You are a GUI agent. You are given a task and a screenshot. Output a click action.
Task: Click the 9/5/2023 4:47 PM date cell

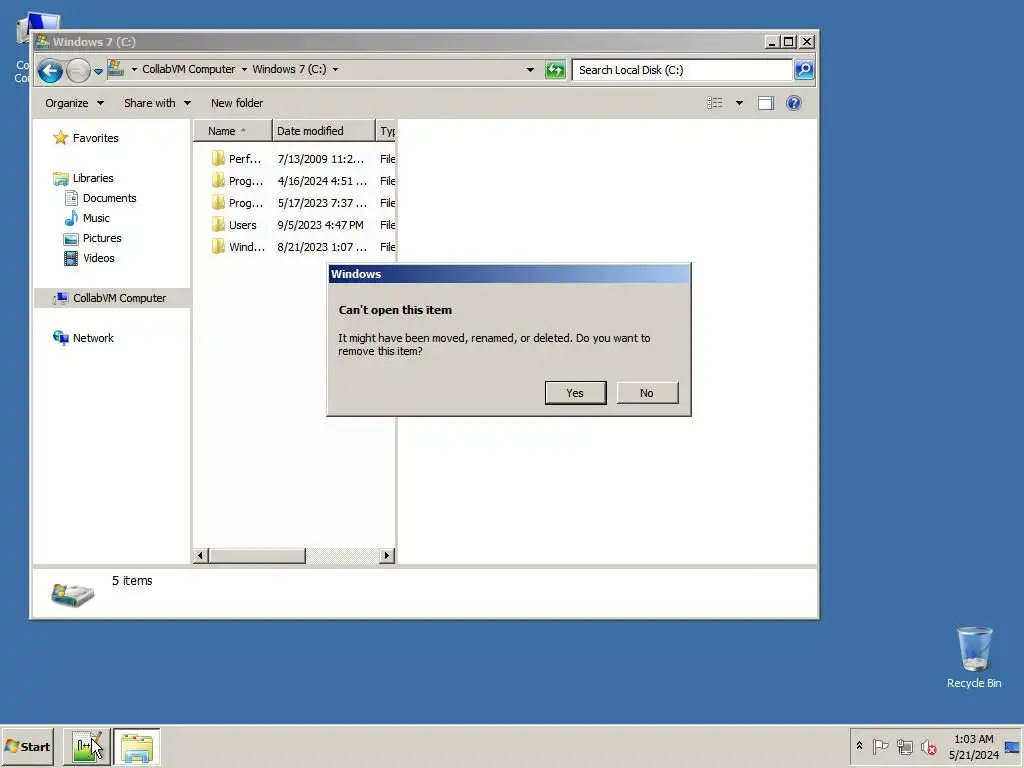321,225
